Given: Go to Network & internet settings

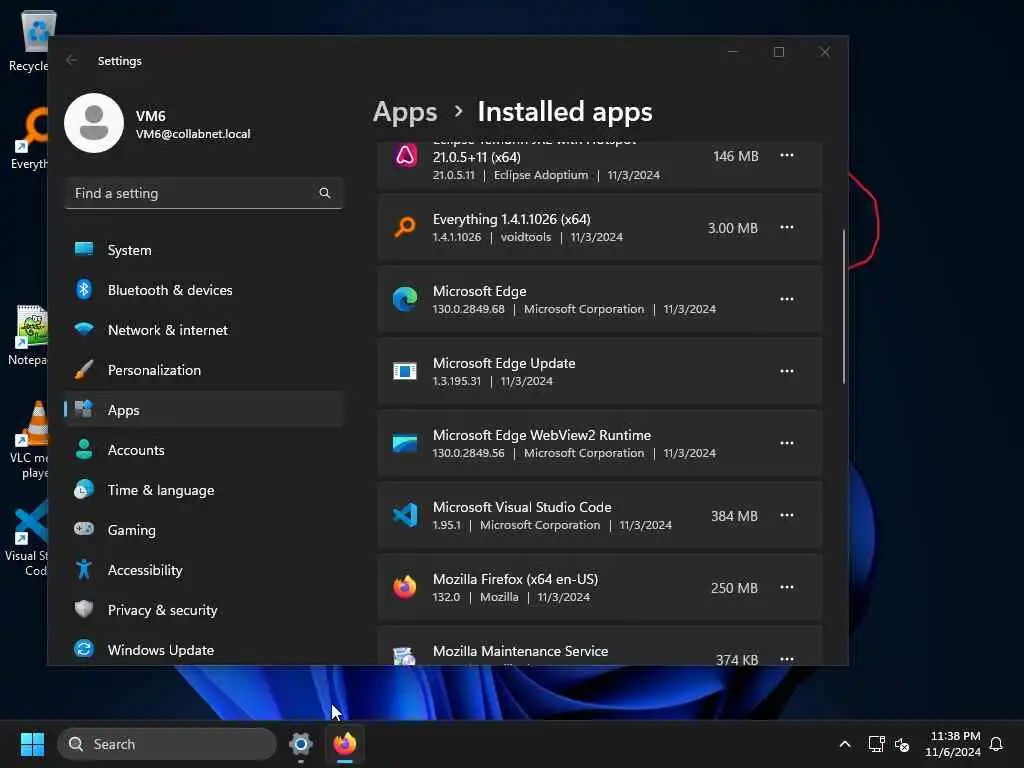Looking at the screenshot, I should click(x=204, y=330).
